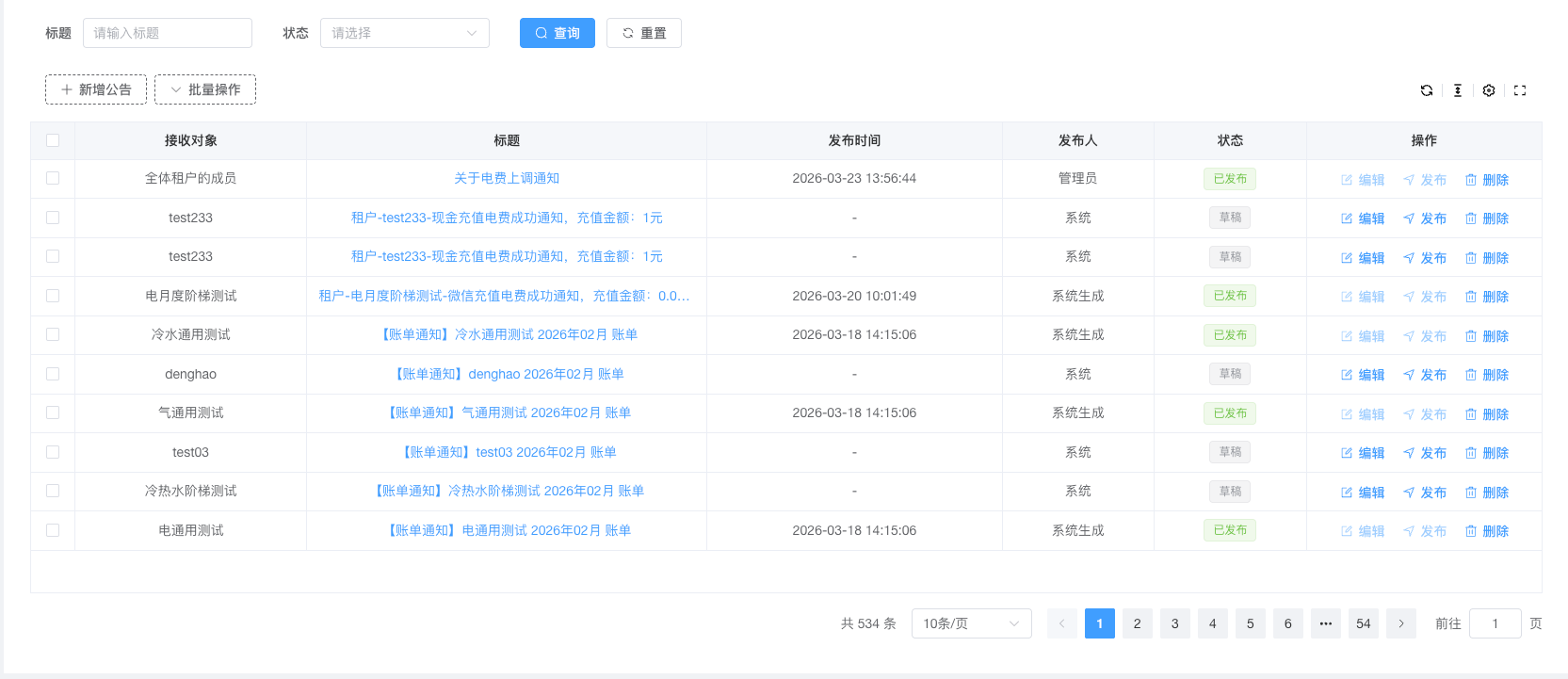This screenshot has width=1568, height=679.
Task: Open 【账单通知】冷水通用测试 2026年02月 账单 link
Action: [507, 334]
